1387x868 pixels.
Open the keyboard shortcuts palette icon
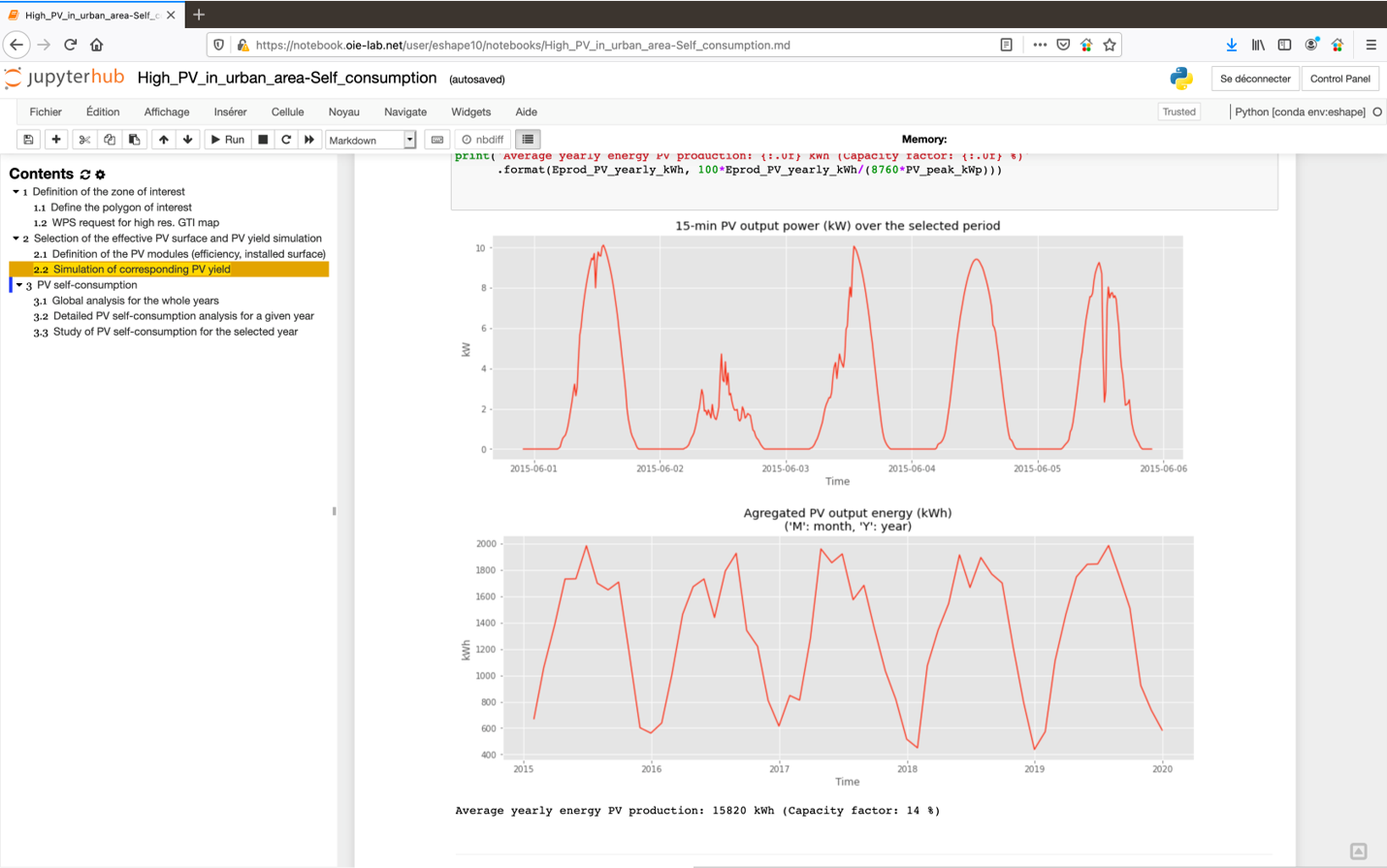coord(435,139)
